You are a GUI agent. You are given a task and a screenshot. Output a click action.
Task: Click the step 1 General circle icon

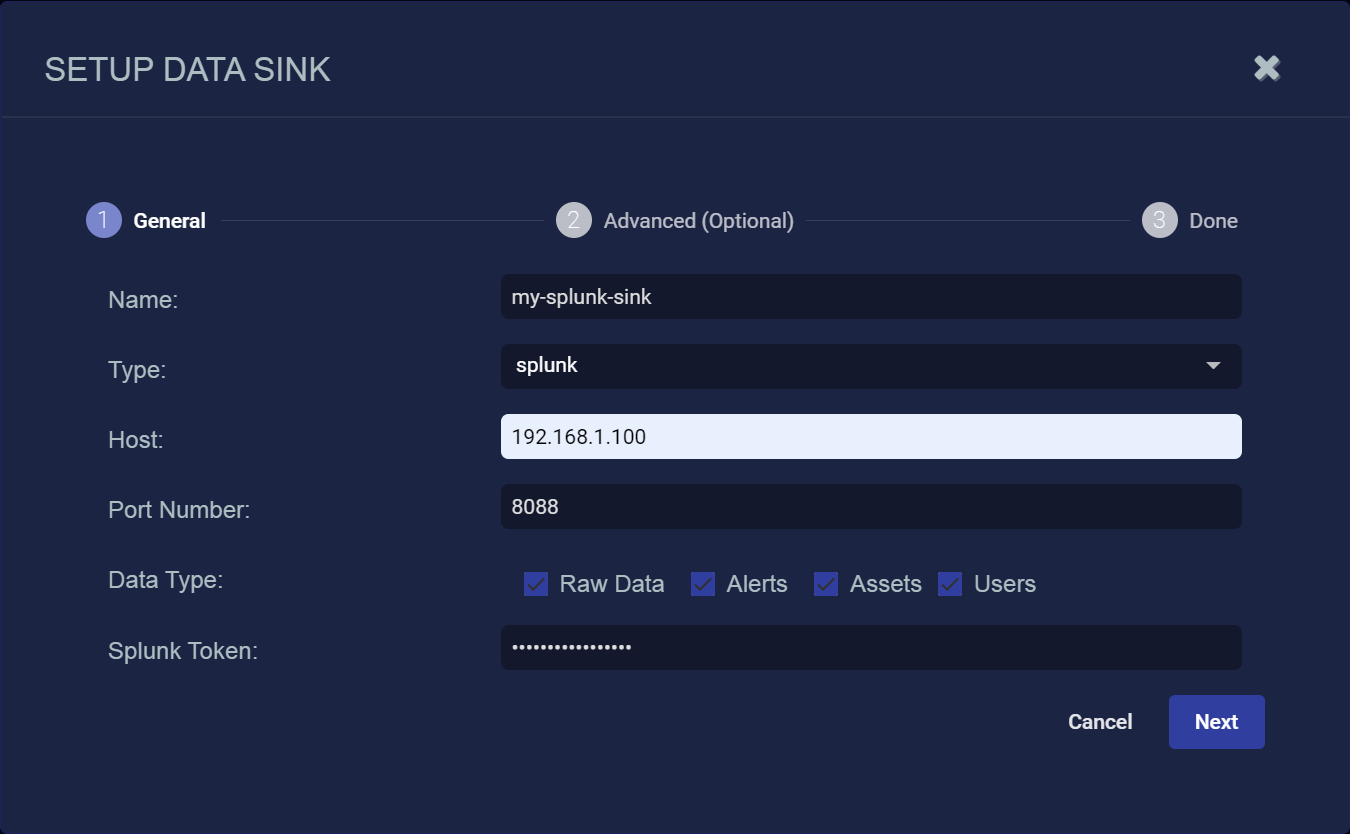(x=104, y=221)
